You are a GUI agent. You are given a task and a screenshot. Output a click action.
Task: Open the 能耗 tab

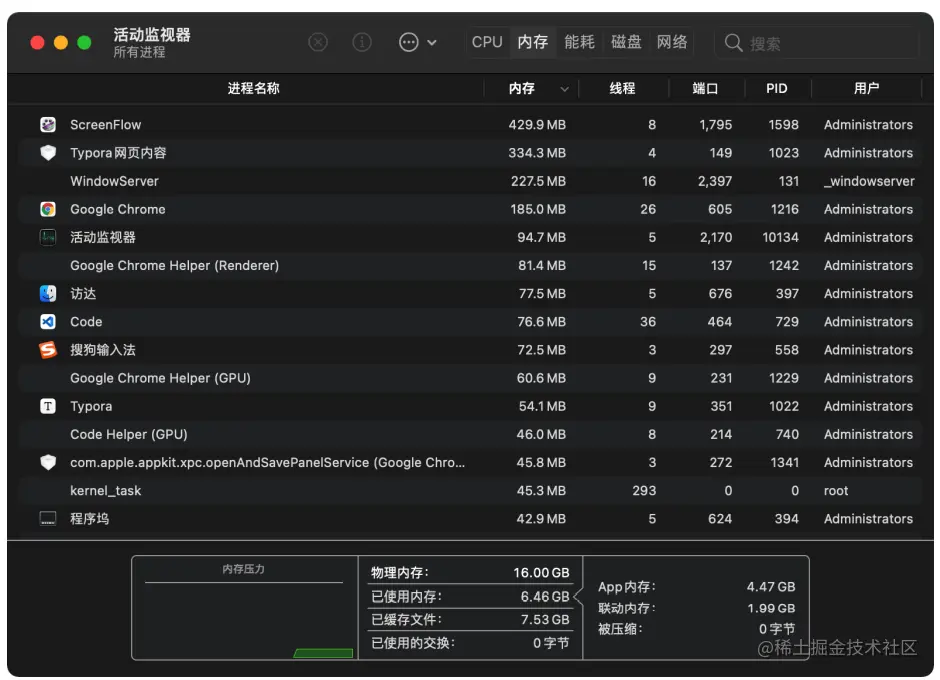(579, 42)
